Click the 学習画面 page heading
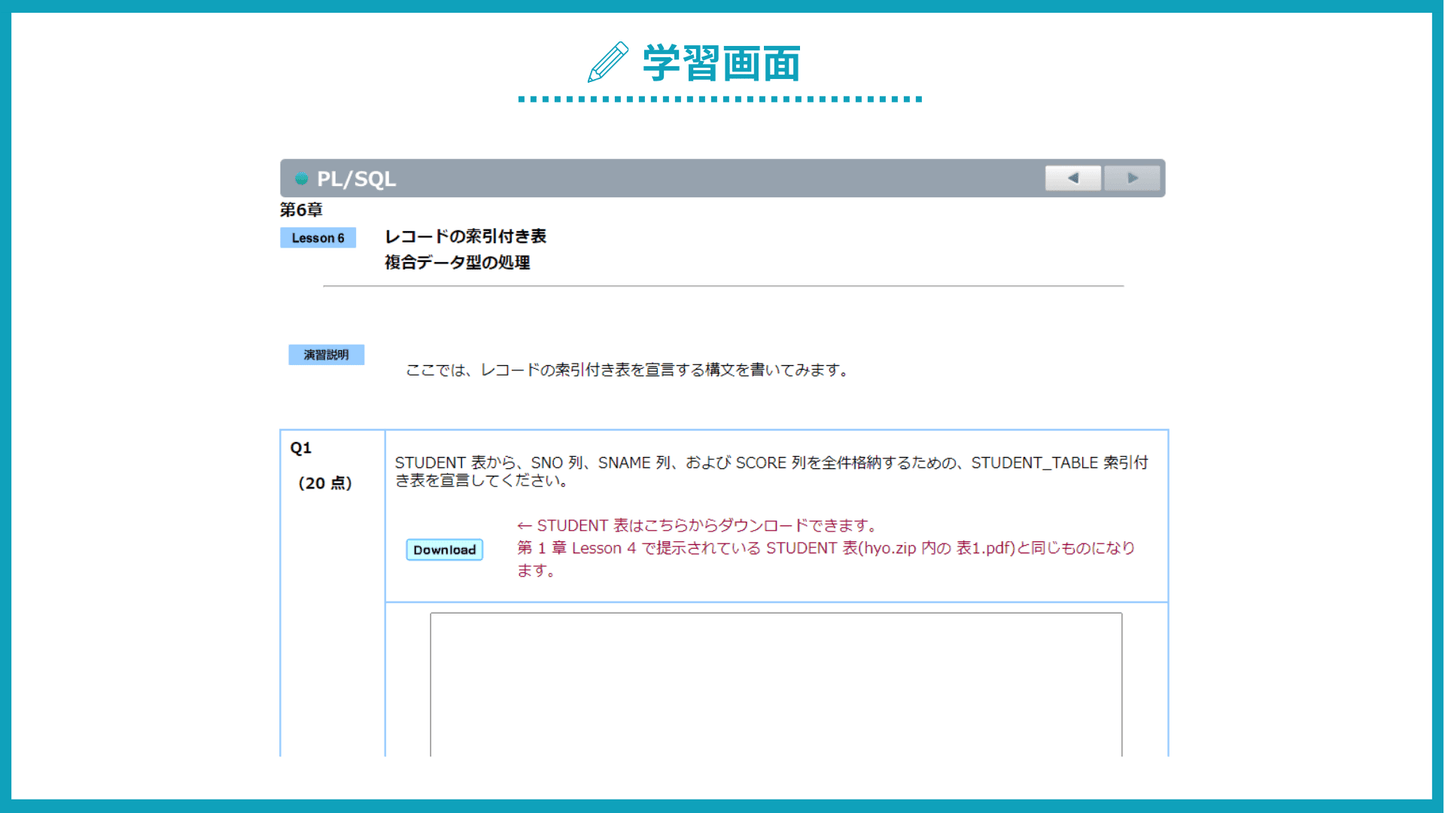The height and width of the screenshot is (813, 1445). click(x=721, y=63)
